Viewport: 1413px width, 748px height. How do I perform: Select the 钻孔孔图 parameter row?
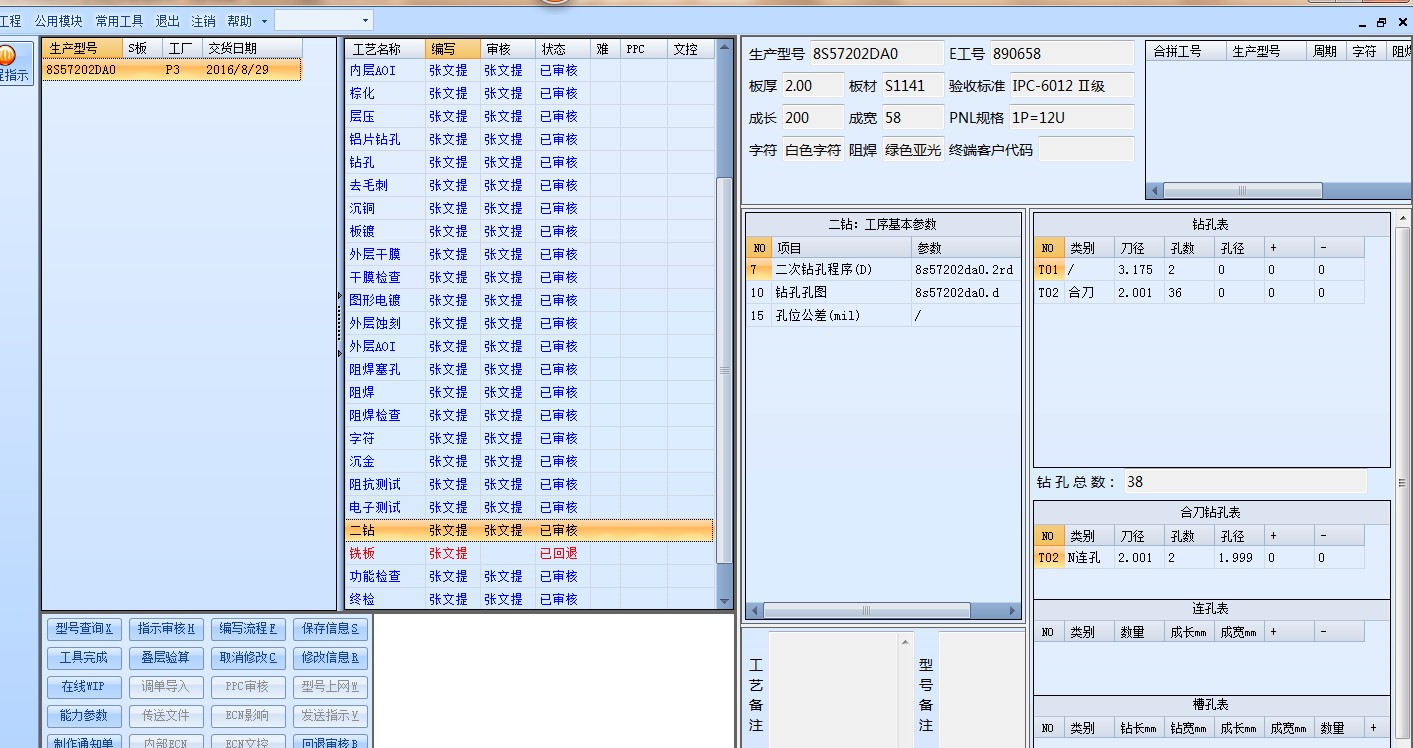point(883,292)
